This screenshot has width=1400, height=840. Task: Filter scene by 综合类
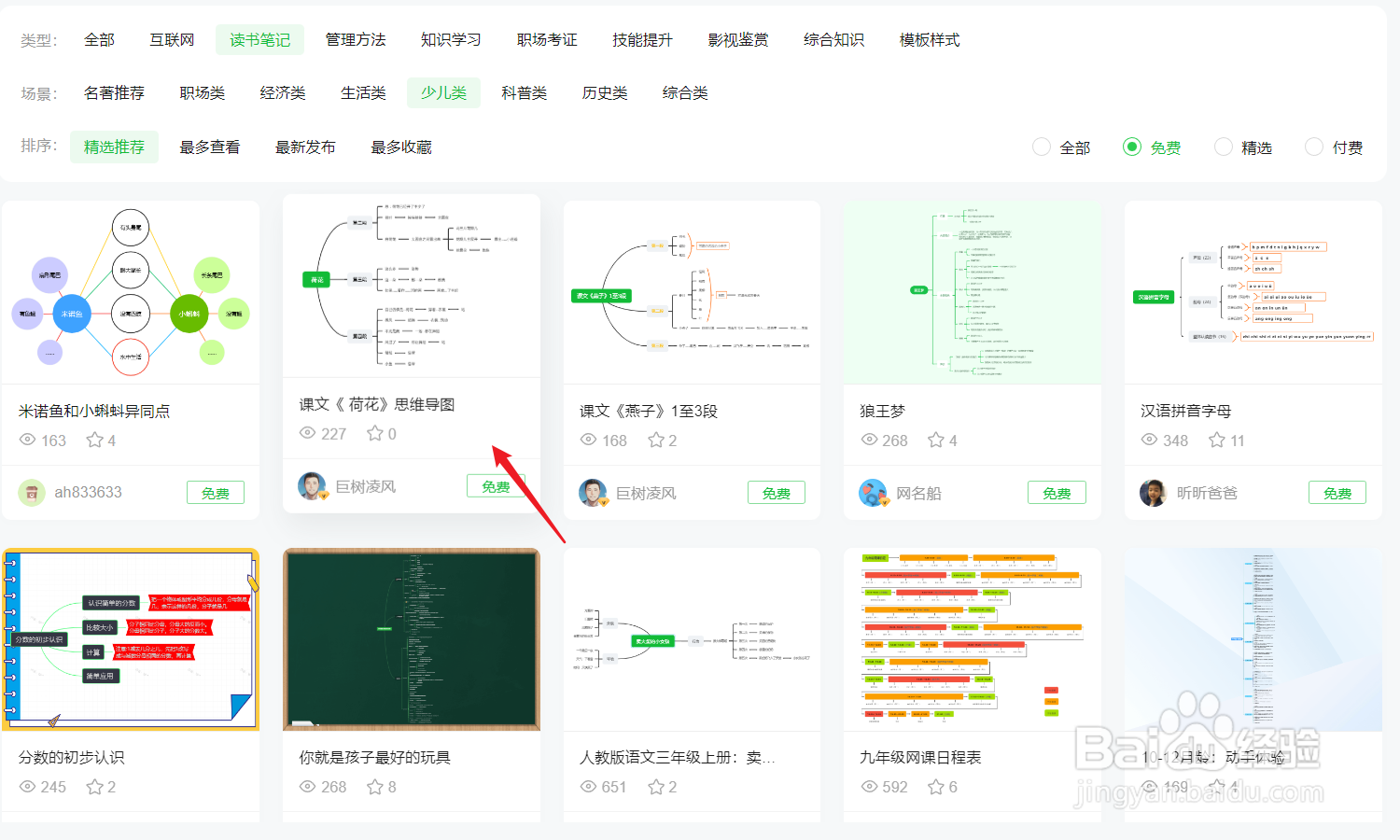(x=685, y=93)
